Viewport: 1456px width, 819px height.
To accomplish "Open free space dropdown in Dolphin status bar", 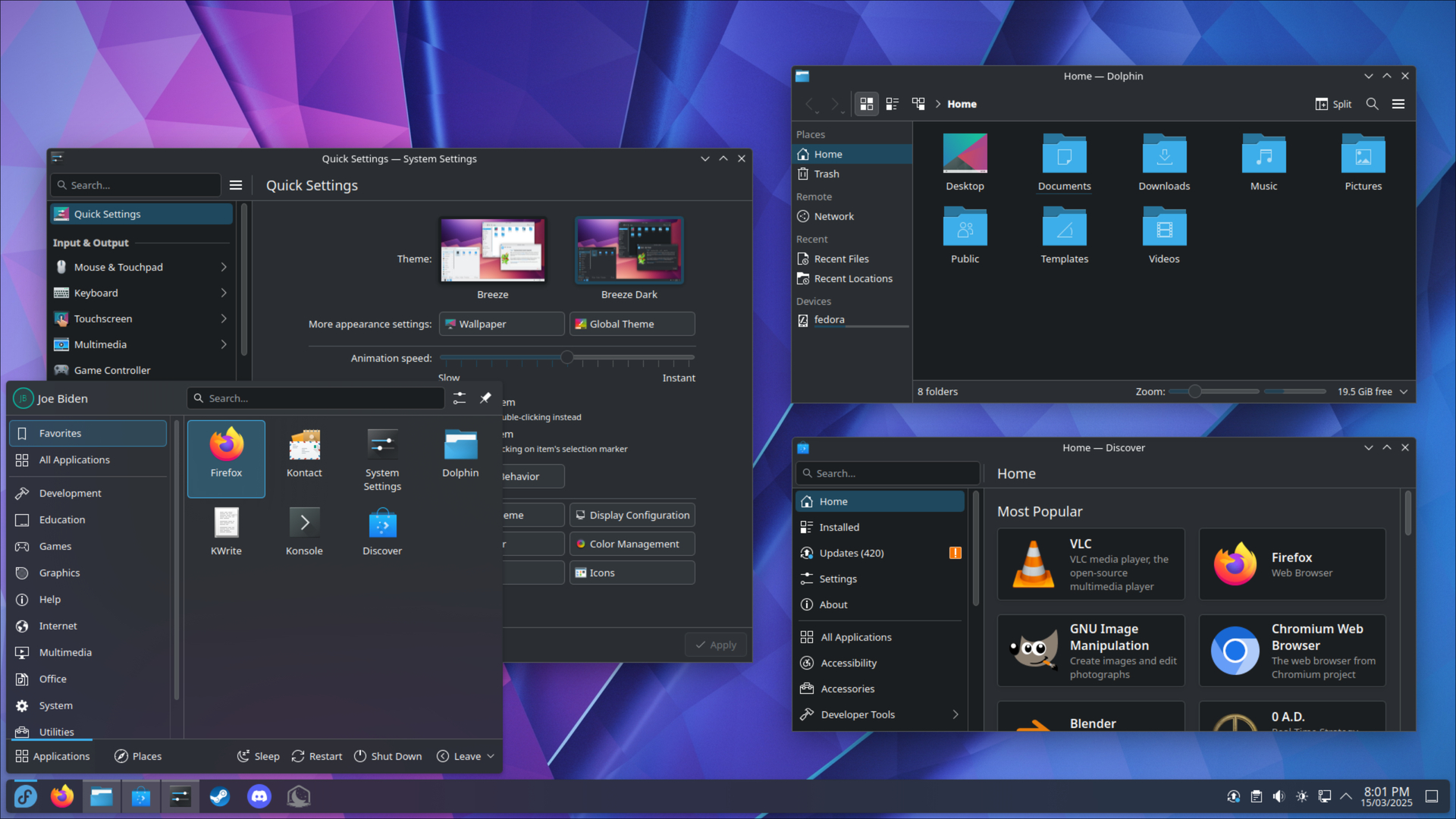I will pos(1404,391).
